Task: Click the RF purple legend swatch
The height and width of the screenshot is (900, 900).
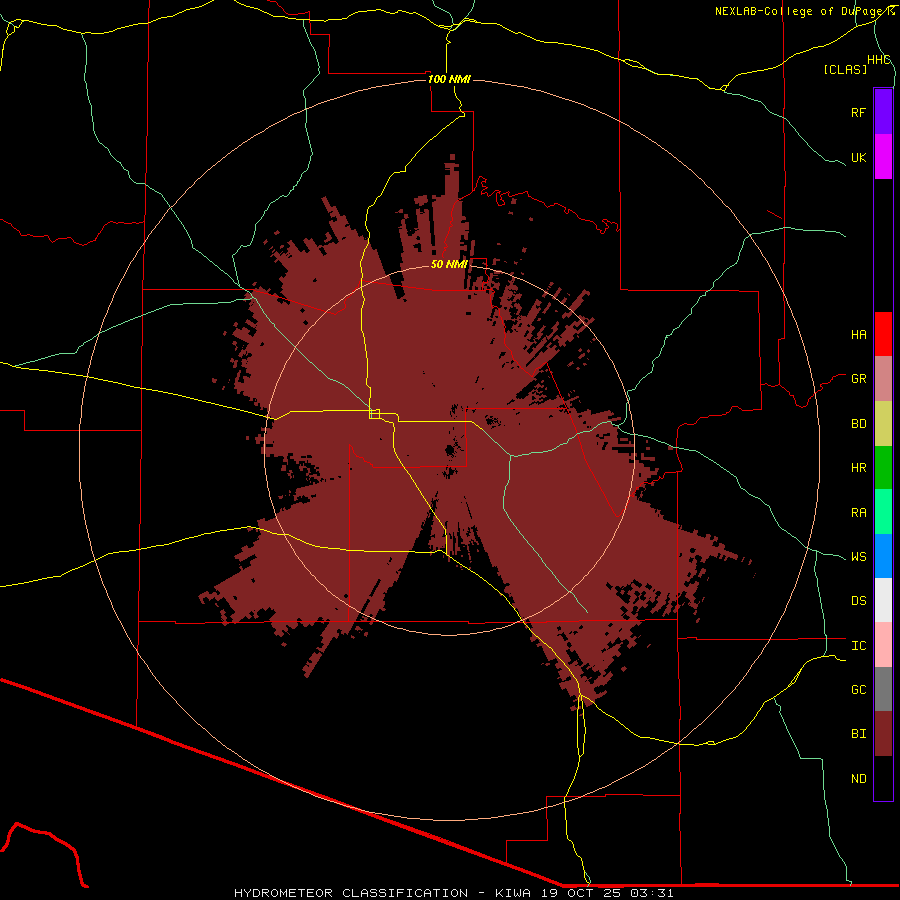Action: point(883,112)
